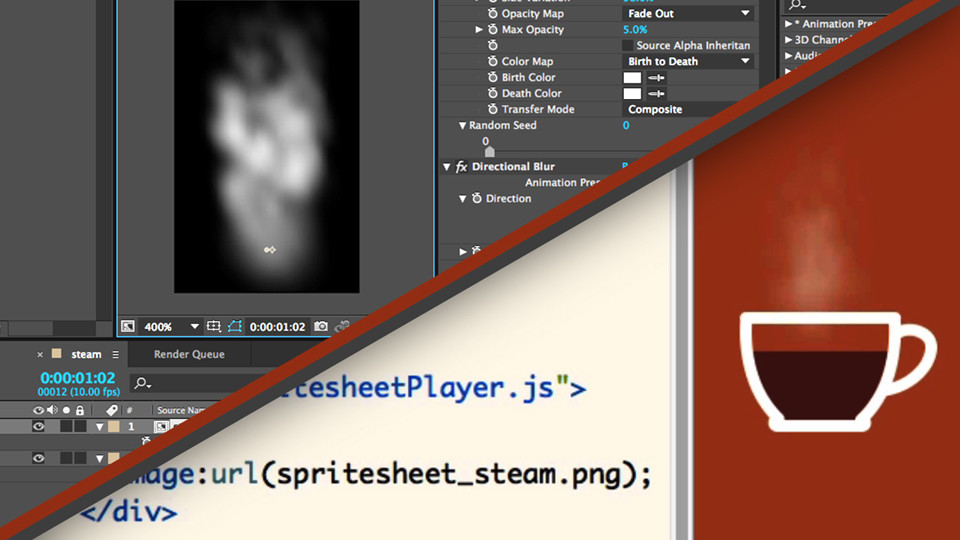Toggle mask and shape path visibility
Image resolution: width=960 pixels, height=540 pixels.
click(x=235, y=326)
